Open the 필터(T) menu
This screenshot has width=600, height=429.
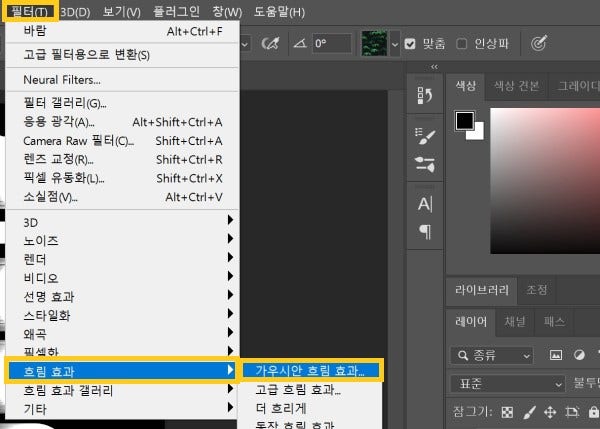pyautogui.click(x=30, y=11)
